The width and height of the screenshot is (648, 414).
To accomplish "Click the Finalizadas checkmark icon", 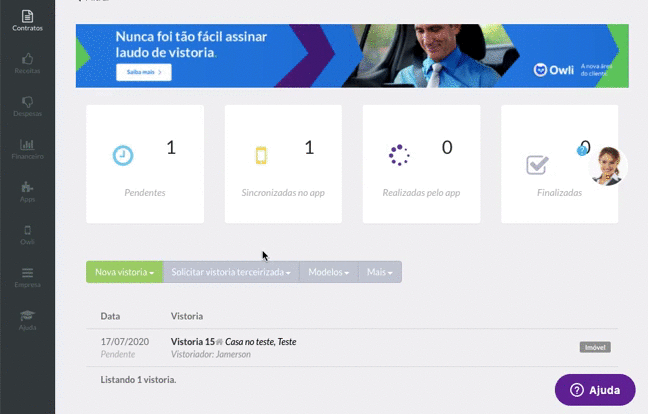I will click(x=537, y=164).
